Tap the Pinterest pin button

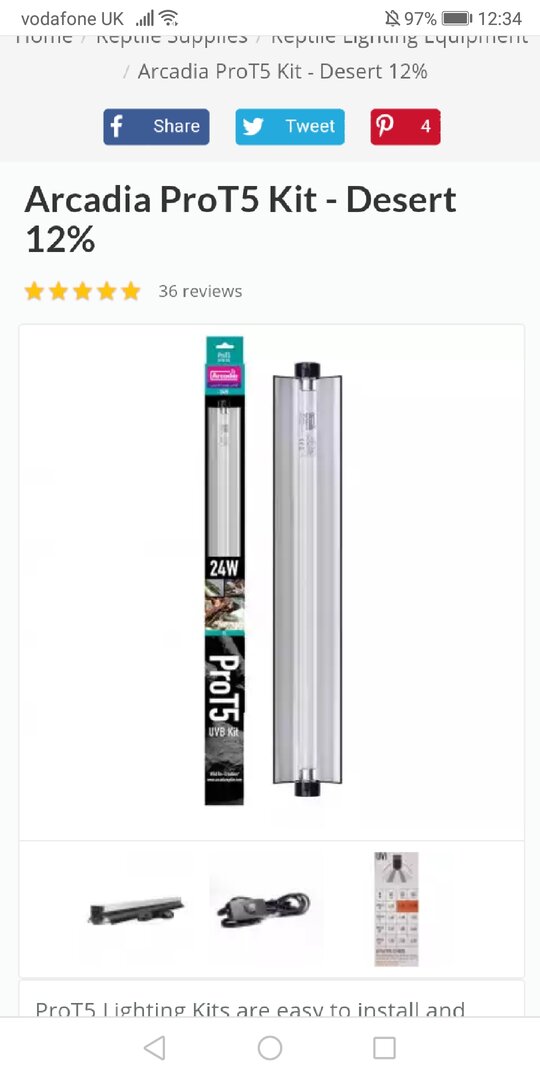click(405, 127)
